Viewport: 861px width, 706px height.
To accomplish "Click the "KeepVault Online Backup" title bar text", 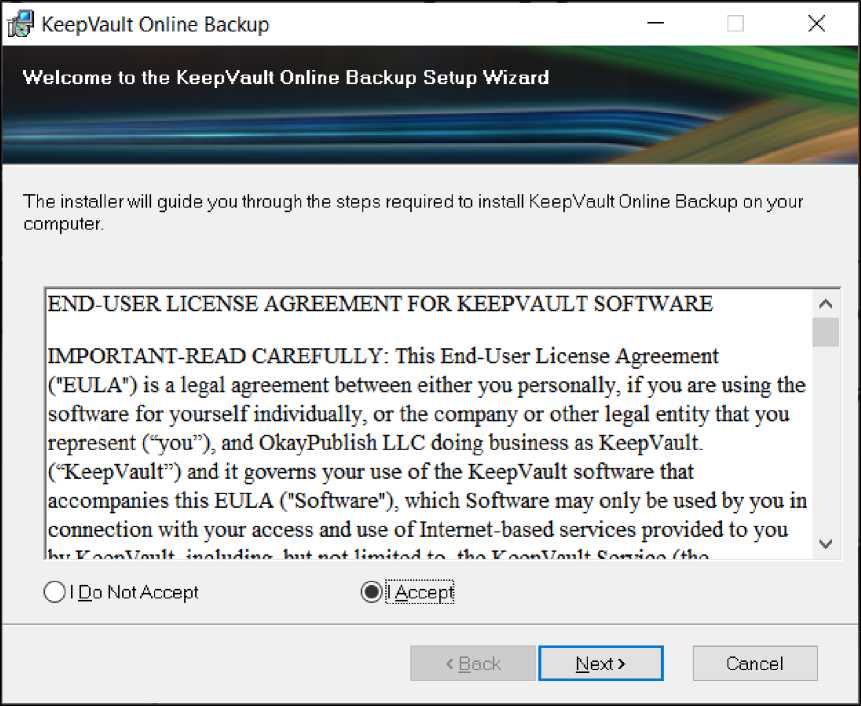I will pos(155,25).
